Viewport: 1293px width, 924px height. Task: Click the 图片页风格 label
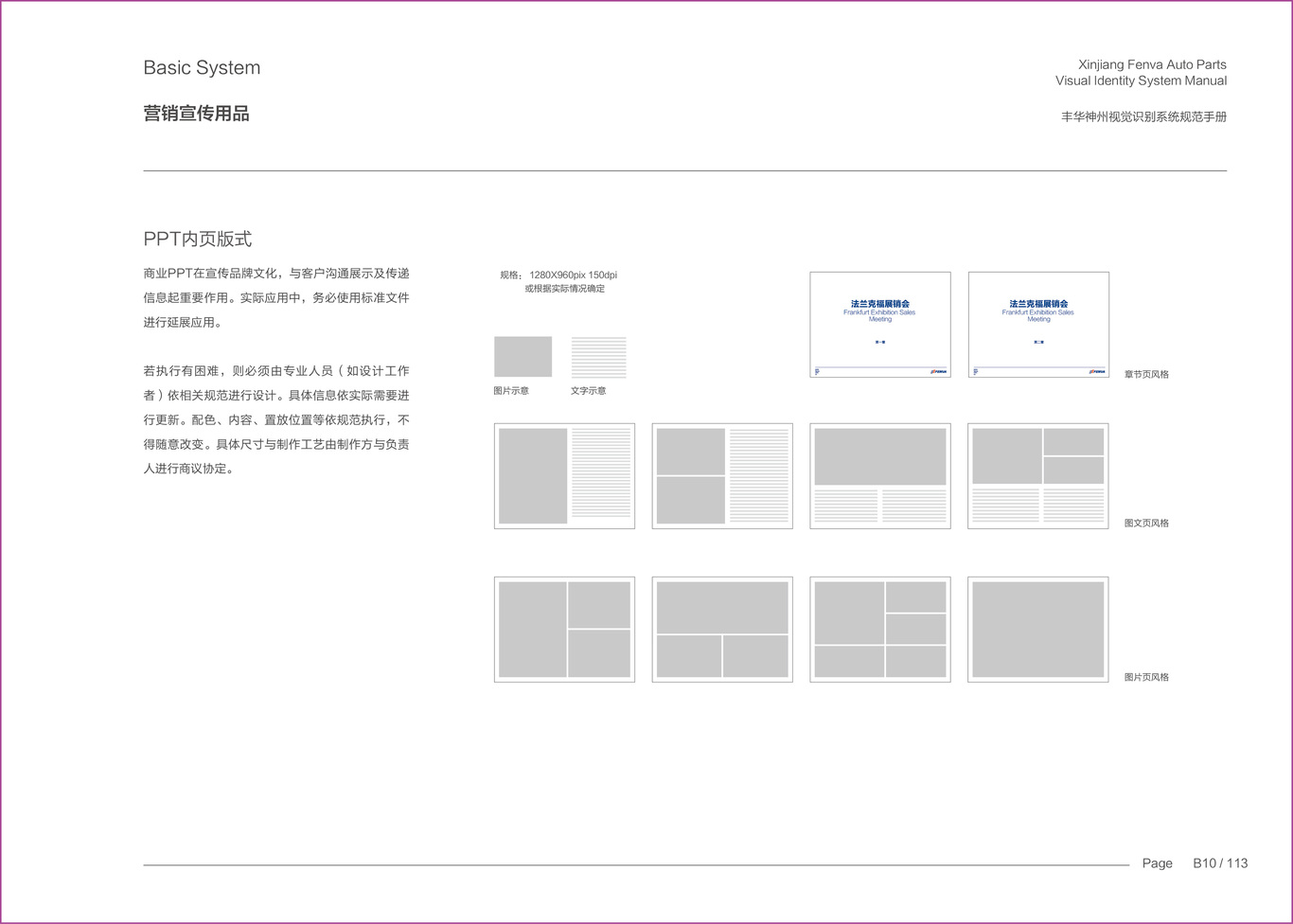[1146, 677]
